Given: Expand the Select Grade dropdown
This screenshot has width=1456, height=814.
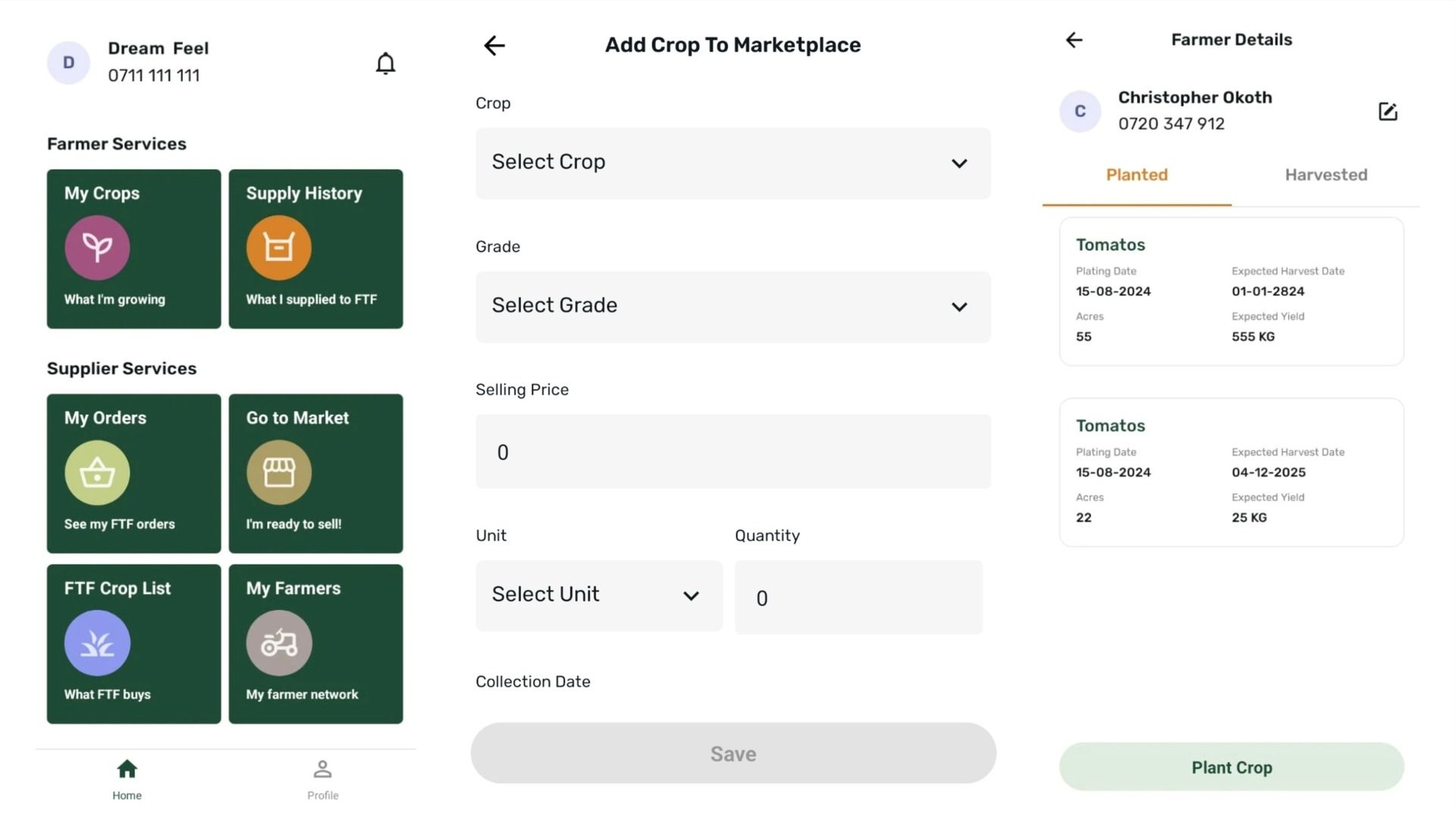Looking at the screenshot, I should point(733,306).
